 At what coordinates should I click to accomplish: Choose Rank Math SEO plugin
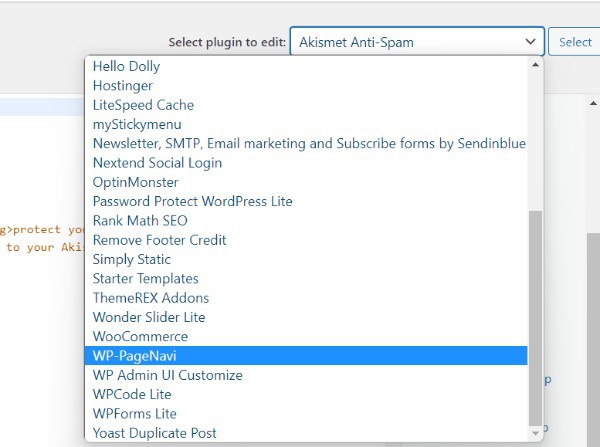pyautogui.click(x=306, y=220)
